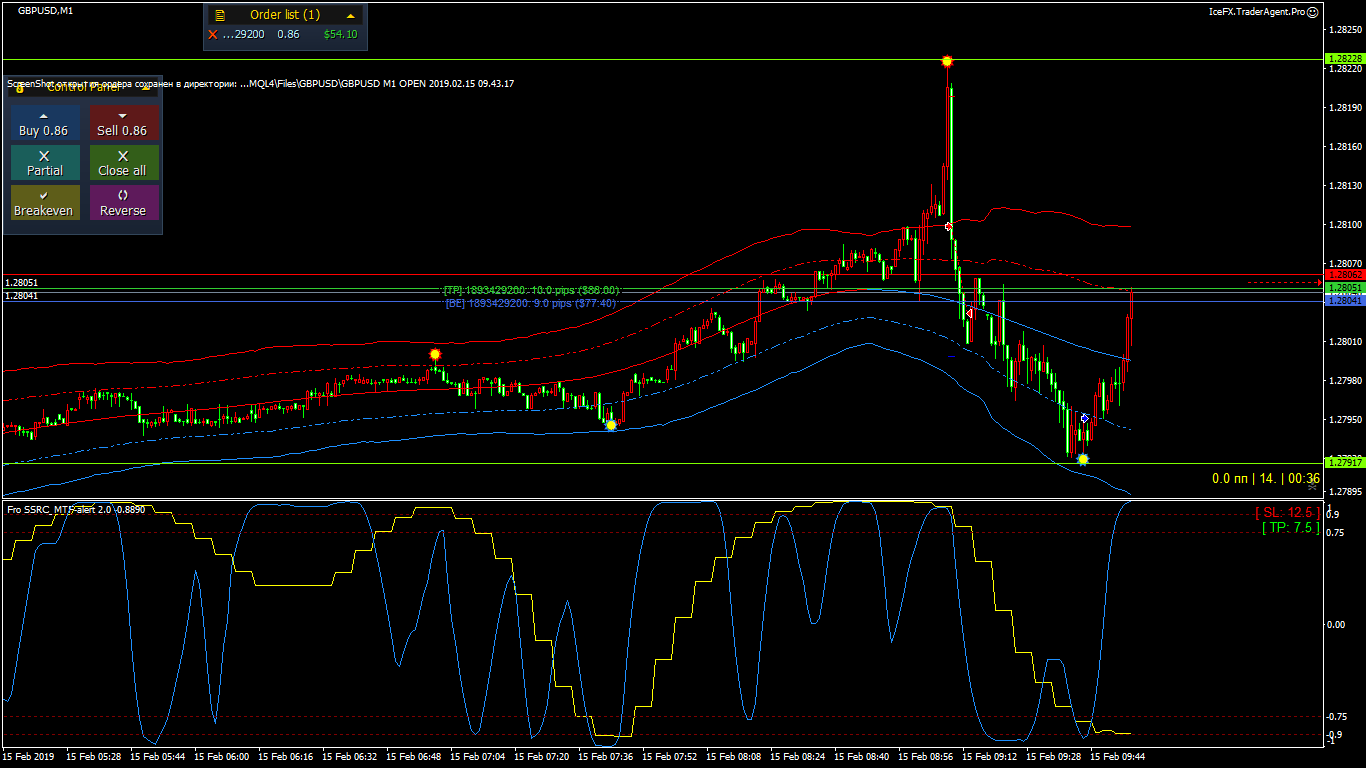1366x768 pixels.
Task: Click the IceFX.TraderAgent.Pro label
Action: [1257, 11]
